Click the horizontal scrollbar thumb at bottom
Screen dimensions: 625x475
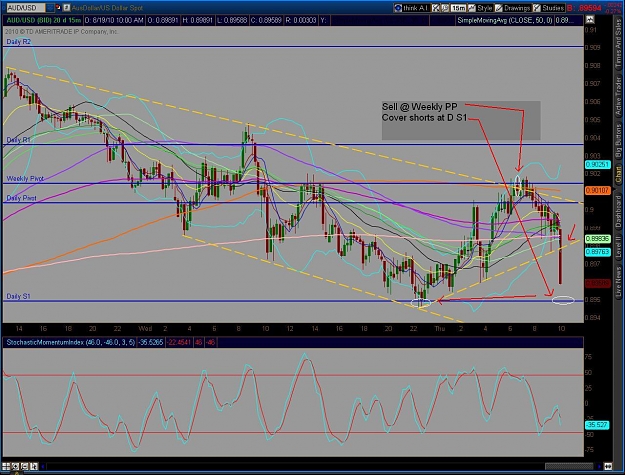click(x=570, y=466)
